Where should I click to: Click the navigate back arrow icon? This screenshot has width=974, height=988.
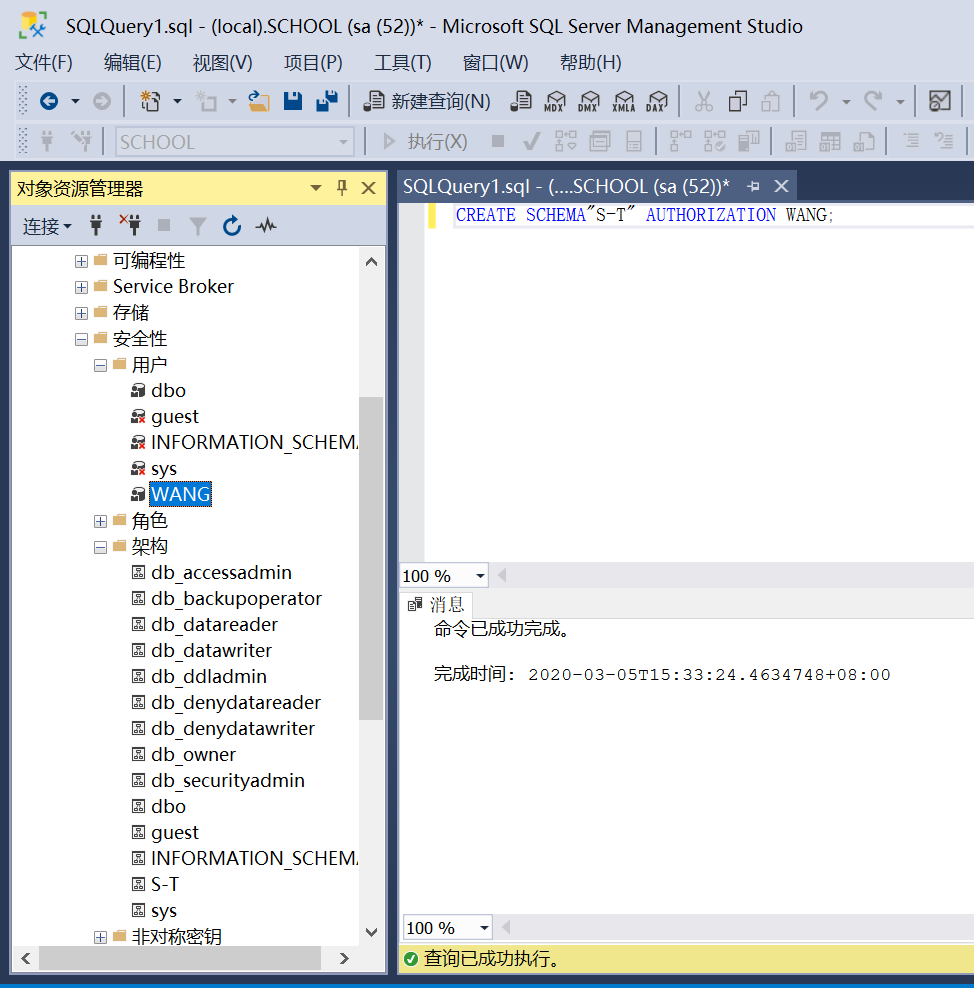(x=49, y=101)
